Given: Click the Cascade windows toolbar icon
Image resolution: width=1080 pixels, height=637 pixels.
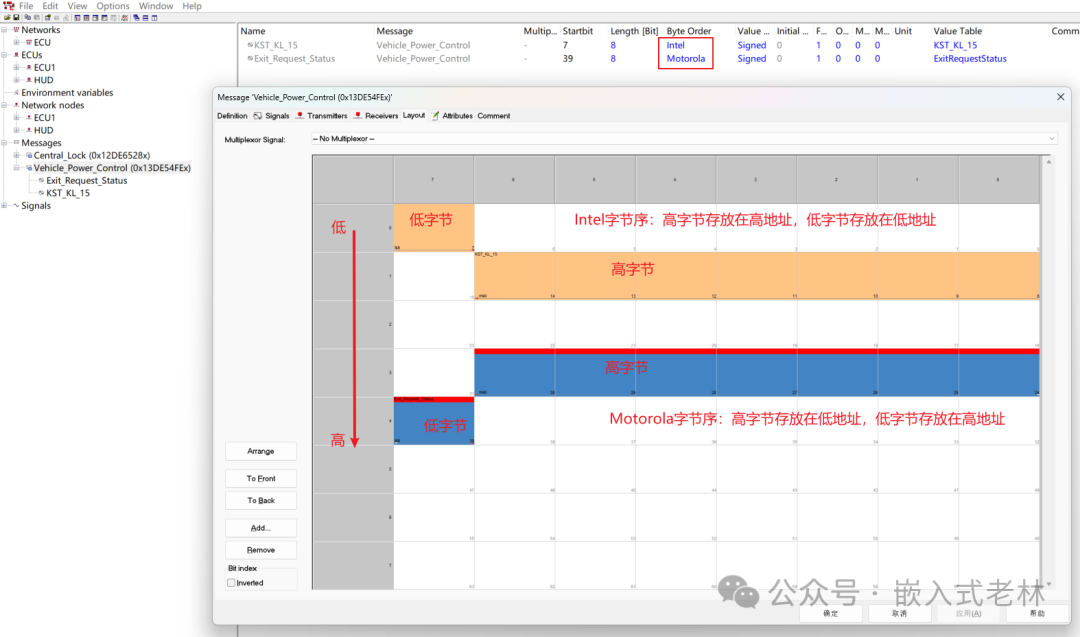Looking at the screenshot, I should pyautogui.click(x=136, y=17).
